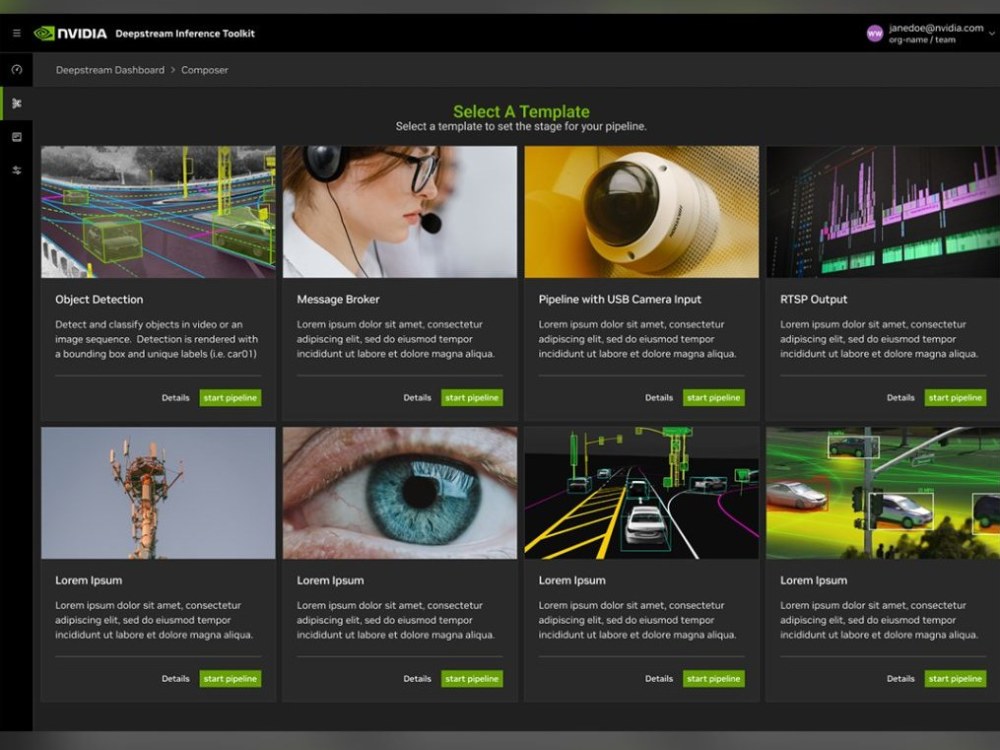Click the Message Broker title
Viewport: 1000px width, 750px height.
[338, 299]
